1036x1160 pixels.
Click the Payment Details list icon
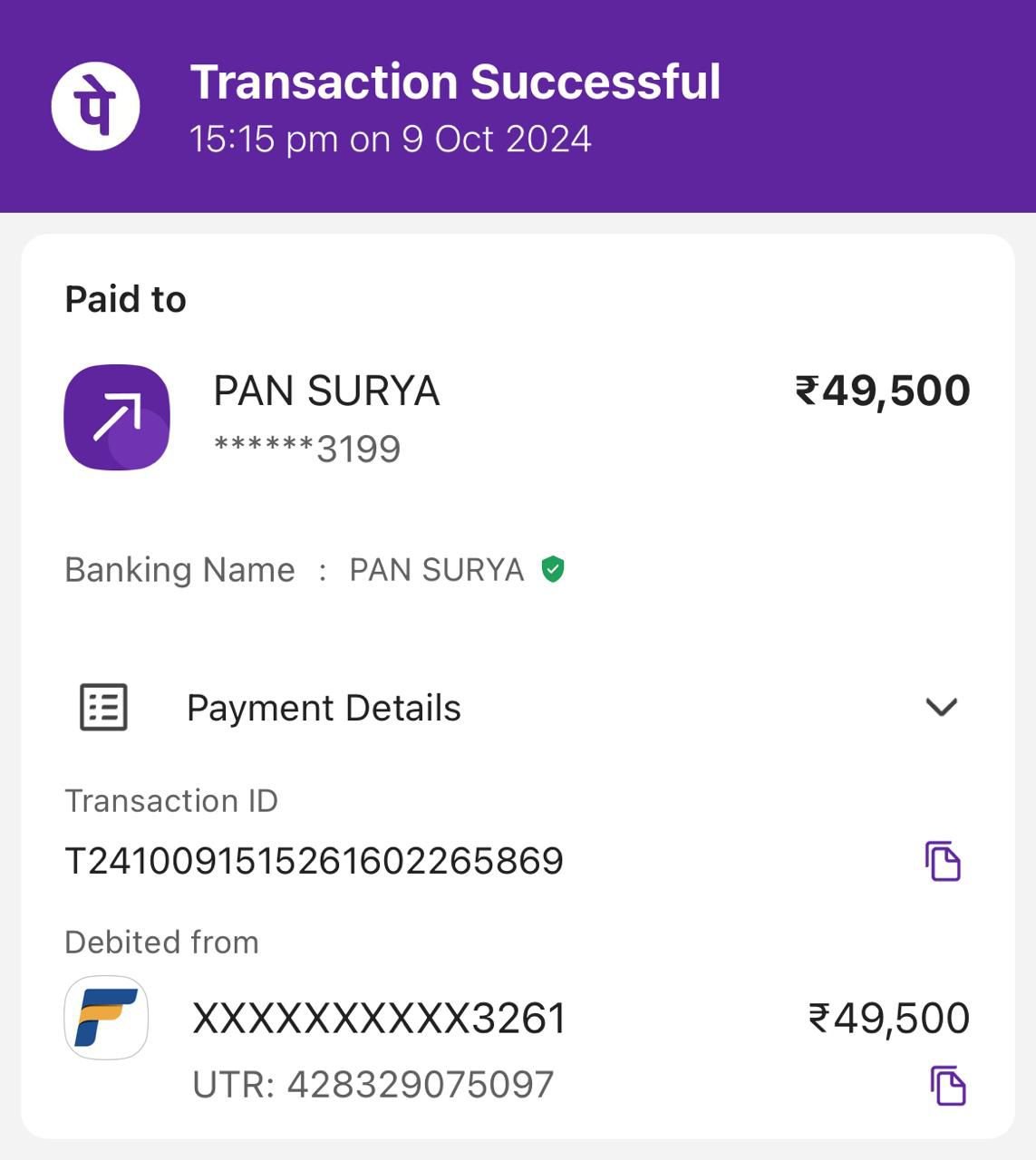point(103,707)
